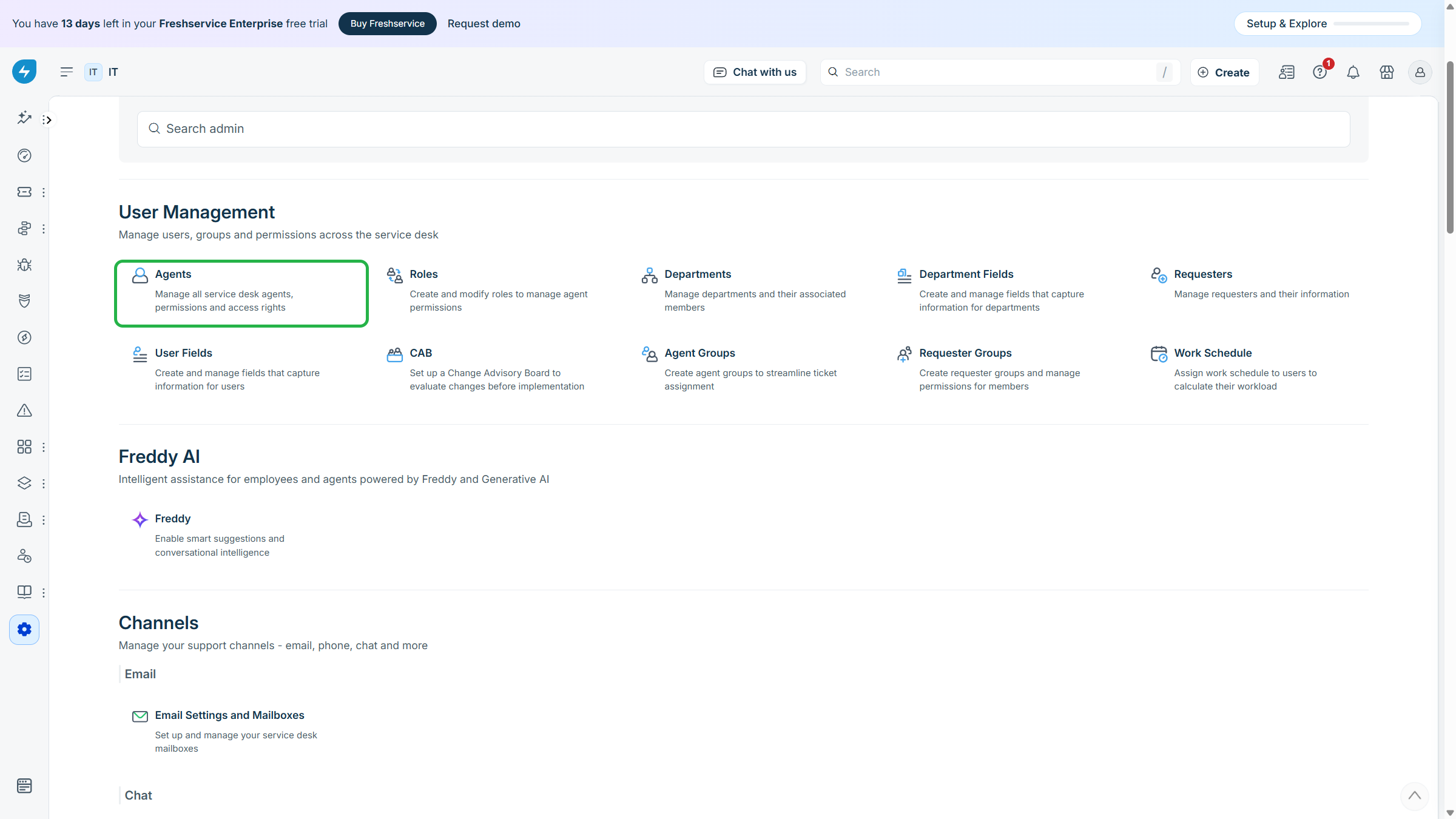Expand Assets layers submenu dots in sidebar
The height and width of the screenshot is (819, 1456).
(x=43, y=484)
